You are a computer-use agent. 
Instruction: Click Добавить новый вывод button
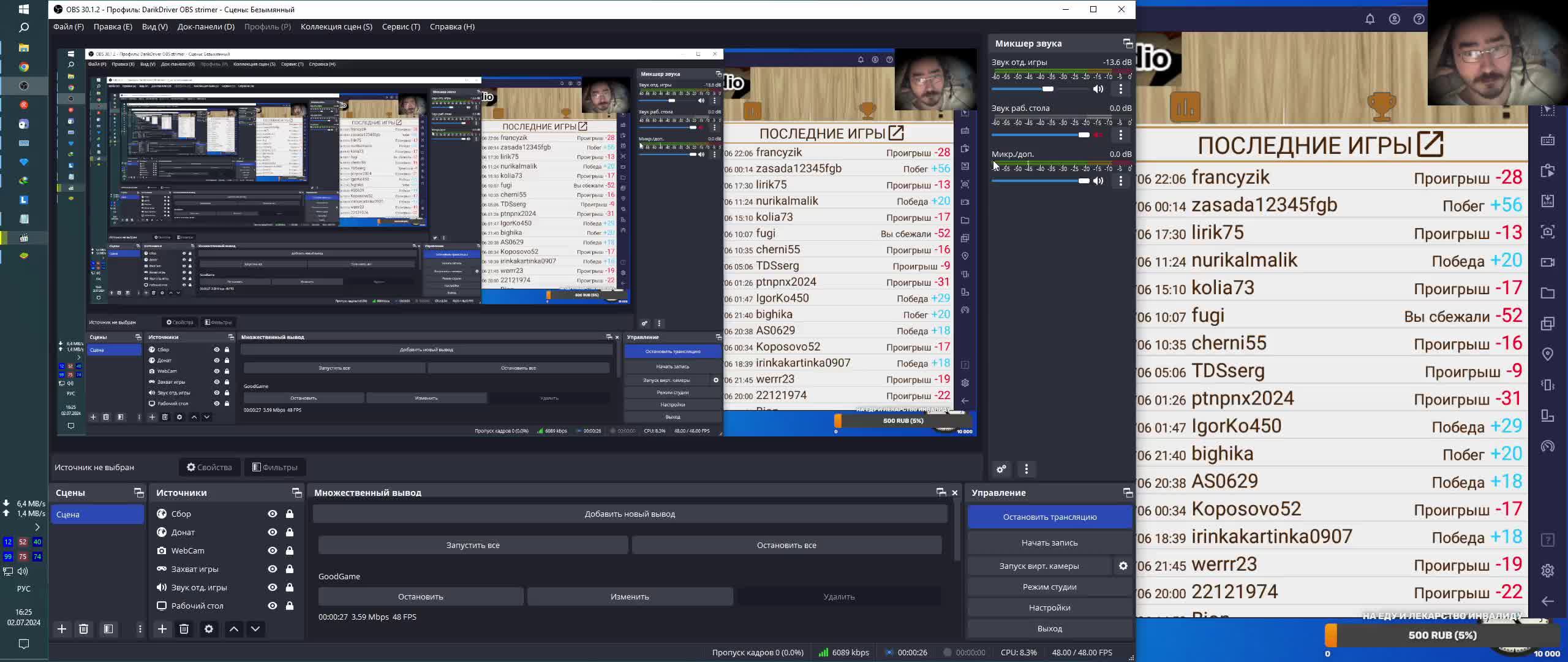click(630, 514)
